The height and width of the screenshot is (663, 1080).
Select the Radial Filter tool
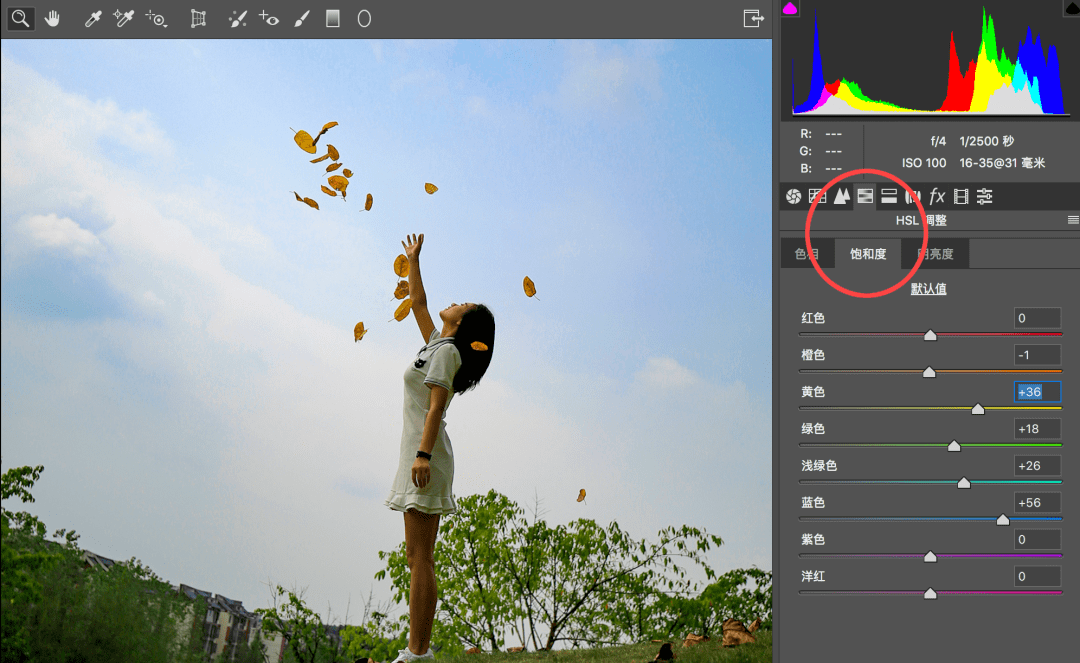coord(364,19)
